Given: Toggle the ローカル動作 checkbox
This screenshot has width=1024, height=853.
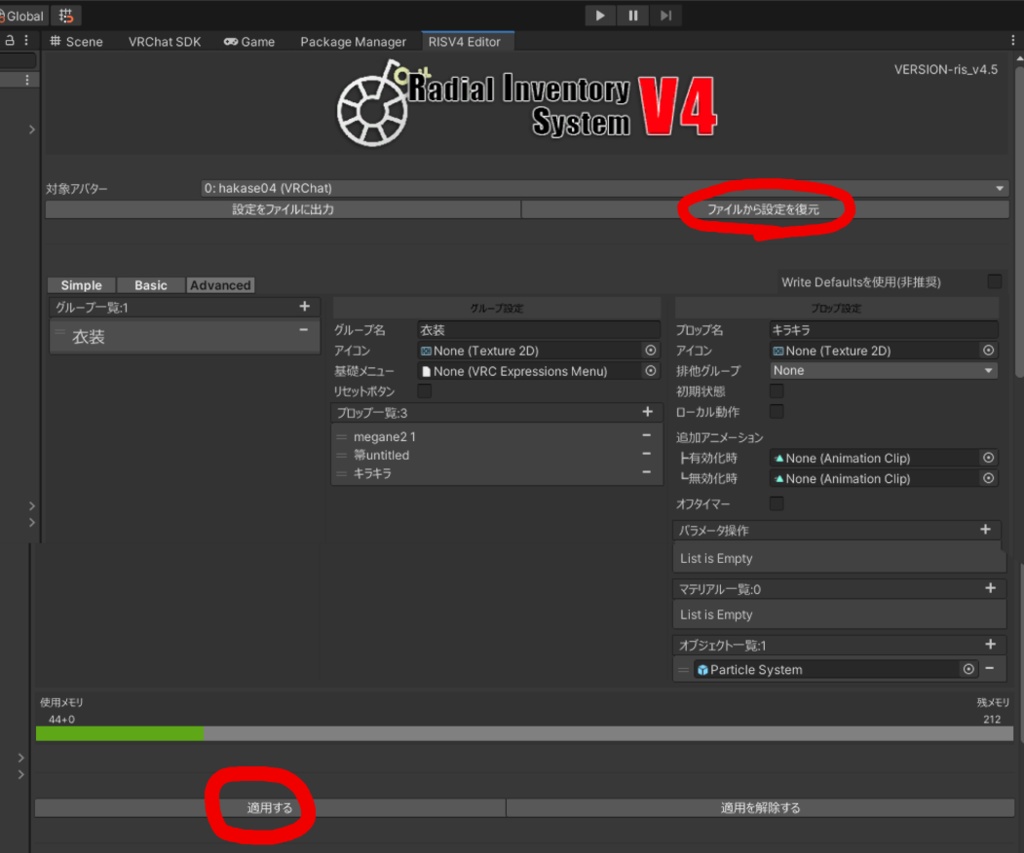Looking at the screenshot, I should pyautogui.click(x=776, y=411).
